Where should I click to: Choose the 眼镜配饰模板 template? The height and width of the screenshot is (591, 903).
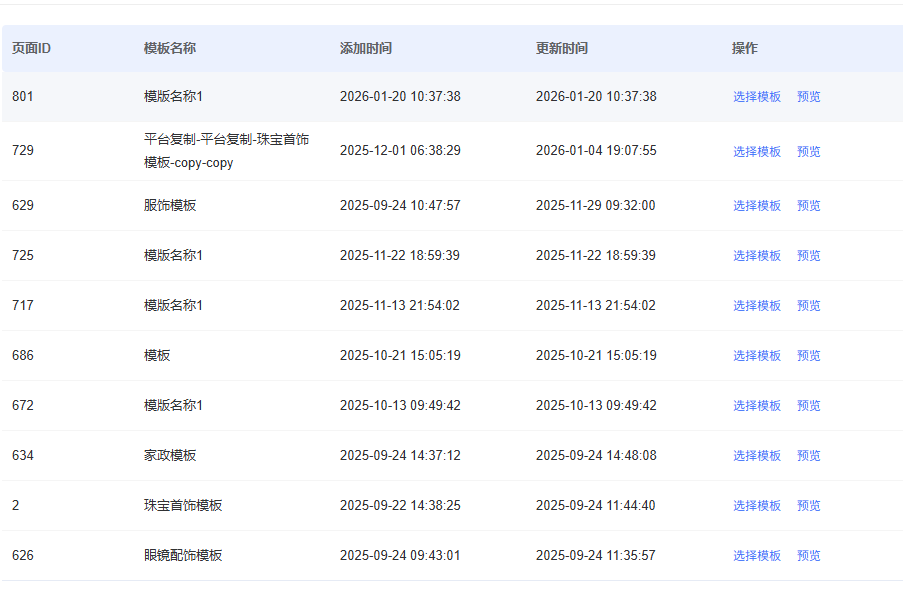(756, 556)
